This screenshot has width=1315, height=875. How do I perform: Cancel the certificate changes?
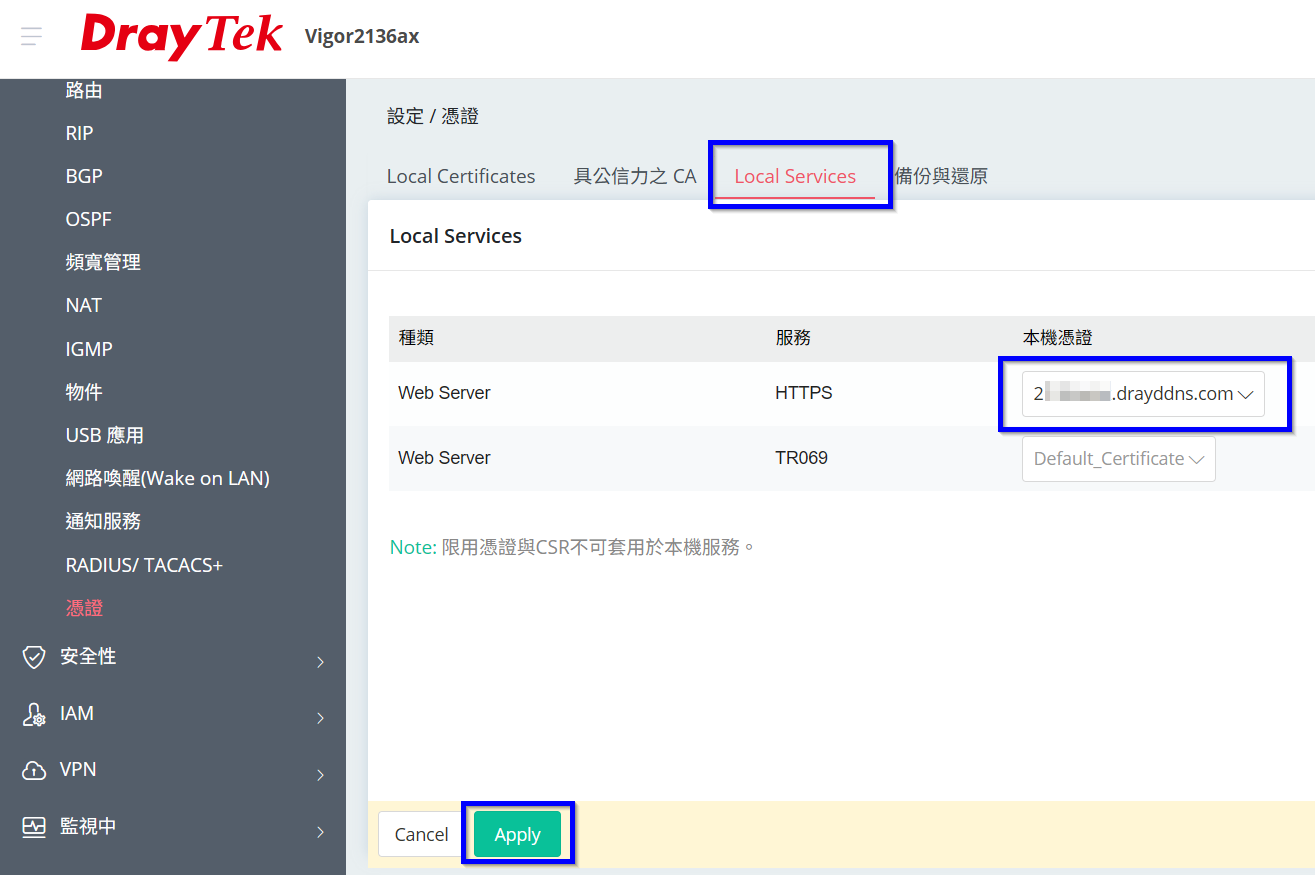click(x=421, y=834)
